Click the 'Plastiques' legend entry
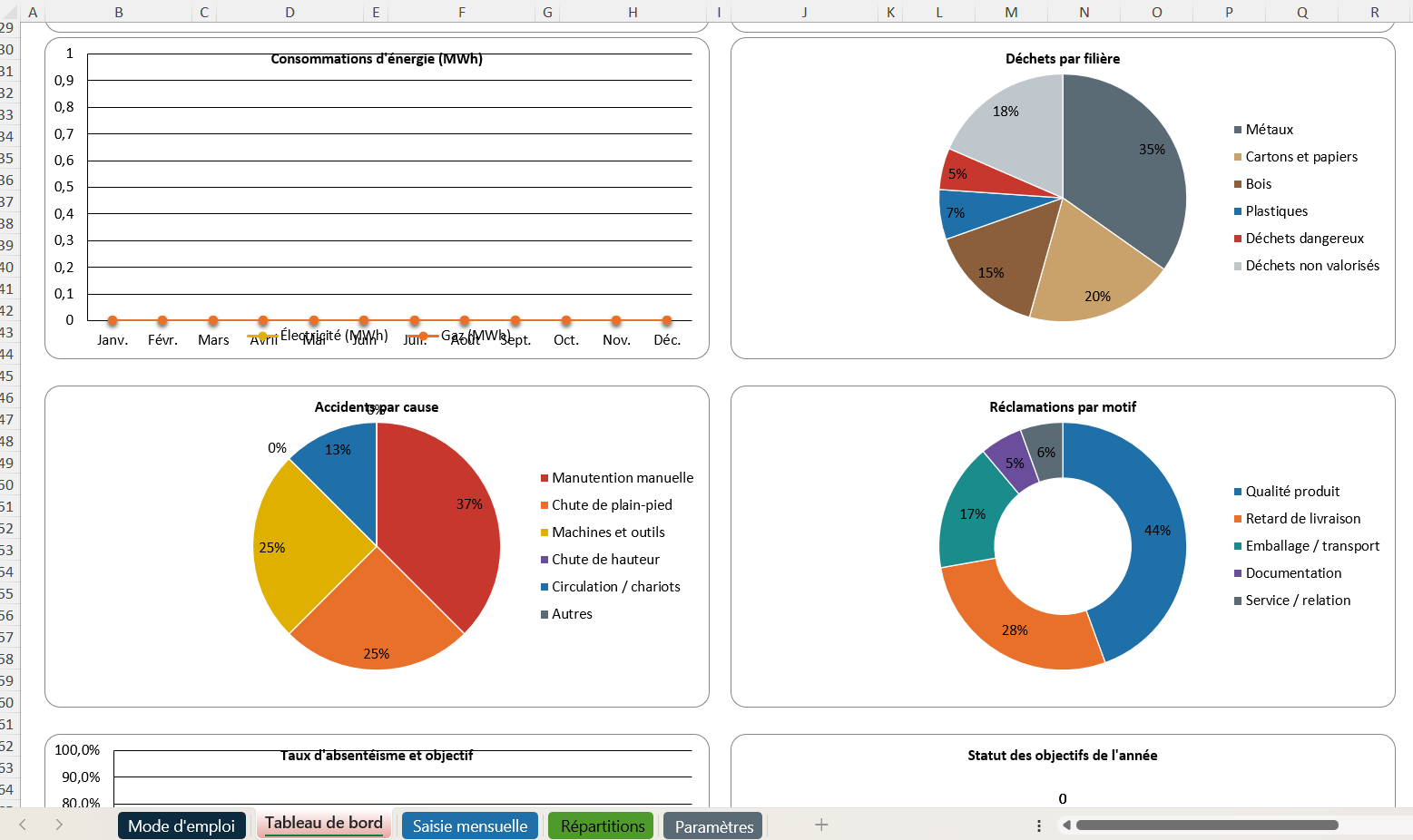 click(x=1277, y=211)
